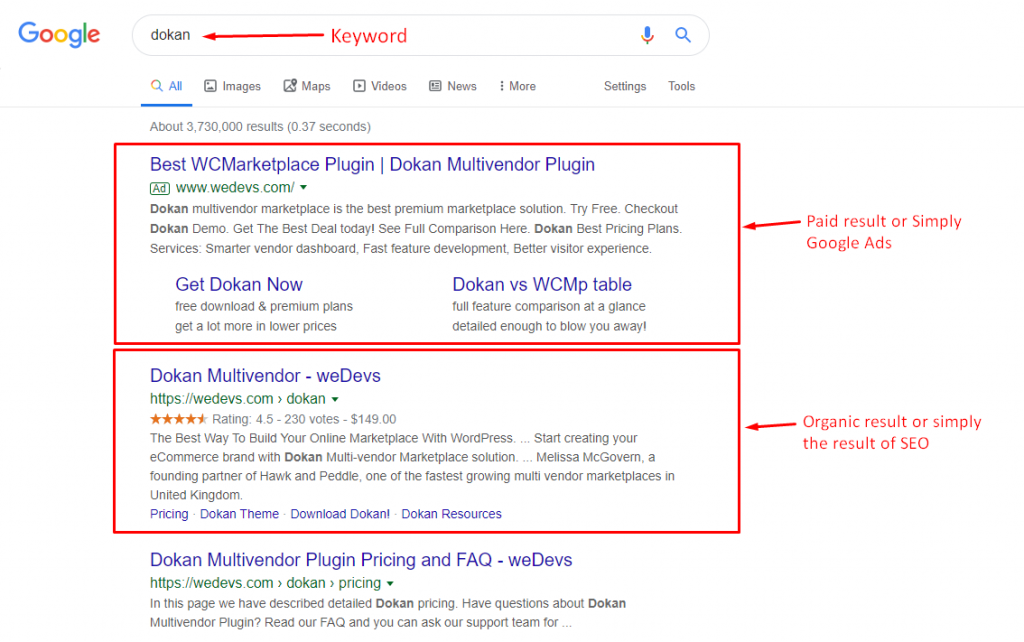This screenshot has width=1024, height=642.
Task: Click the search box containing dokan
Action: click(420, 35)
